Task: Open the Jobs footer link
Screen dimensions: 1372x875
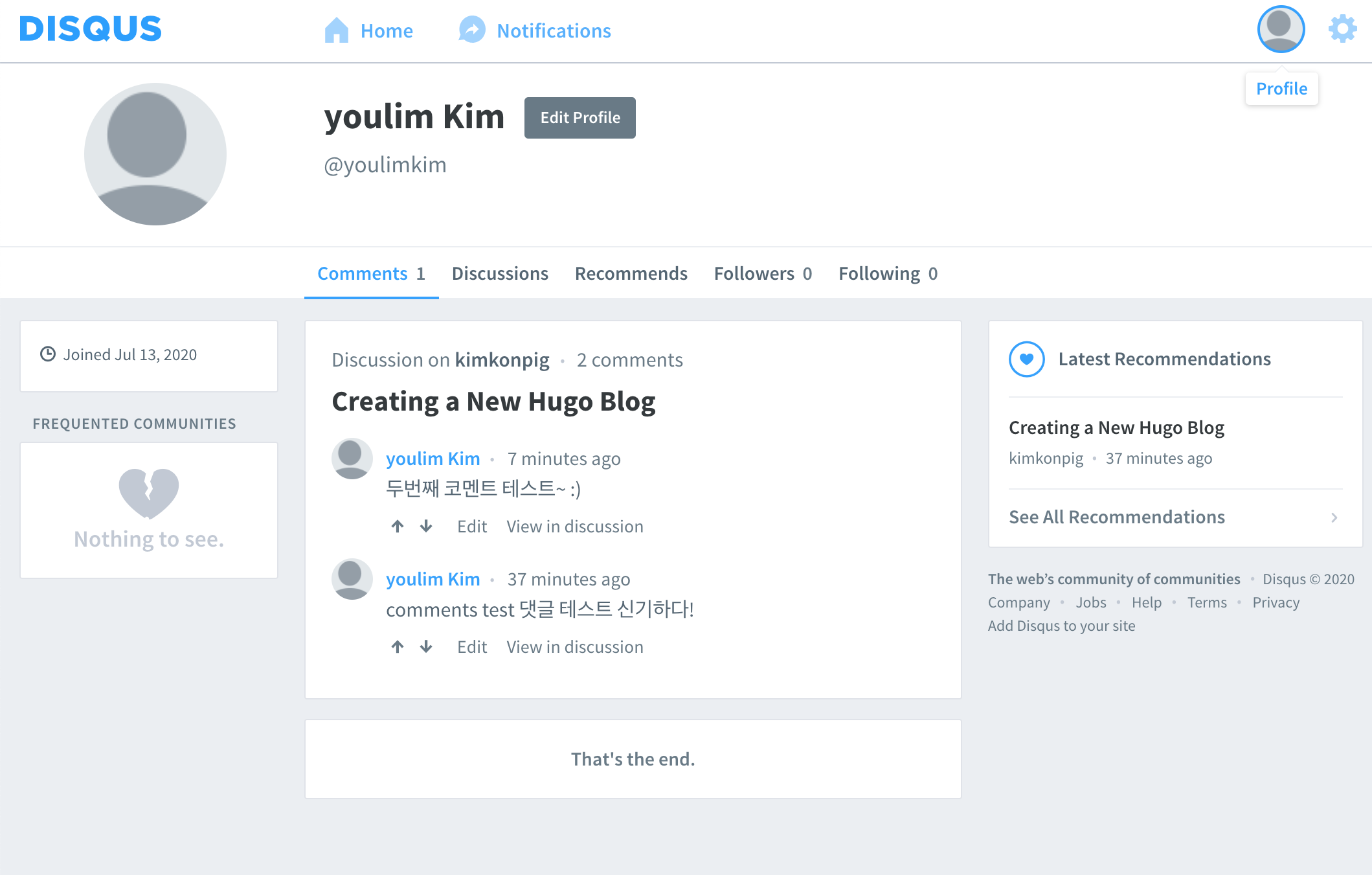Action: coord(1091,602)
